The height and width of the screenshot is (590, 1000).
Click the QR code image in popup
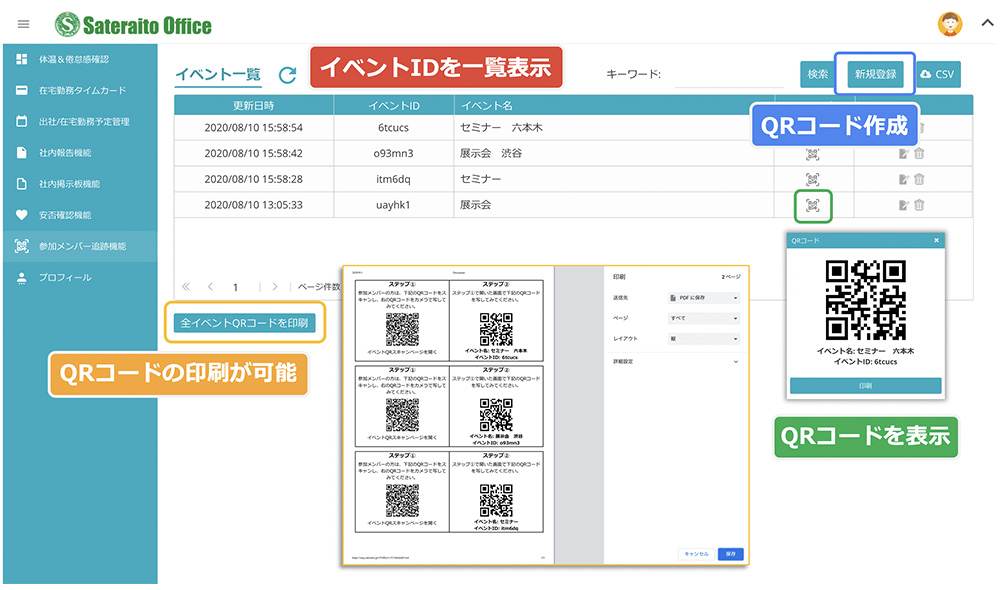(x=865, y=300)
